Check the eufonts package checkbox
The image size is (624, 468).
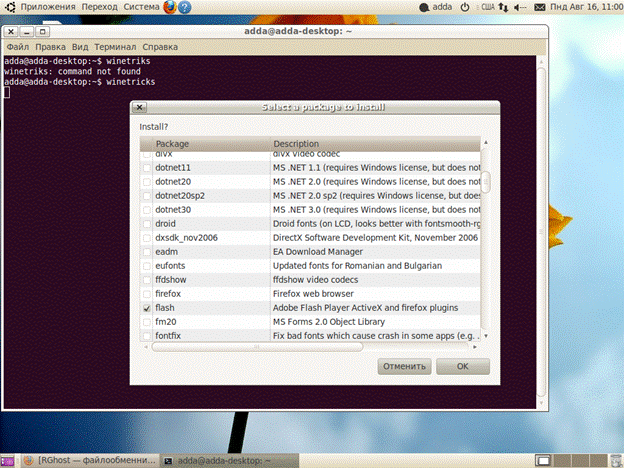click(x=147, y=266)
